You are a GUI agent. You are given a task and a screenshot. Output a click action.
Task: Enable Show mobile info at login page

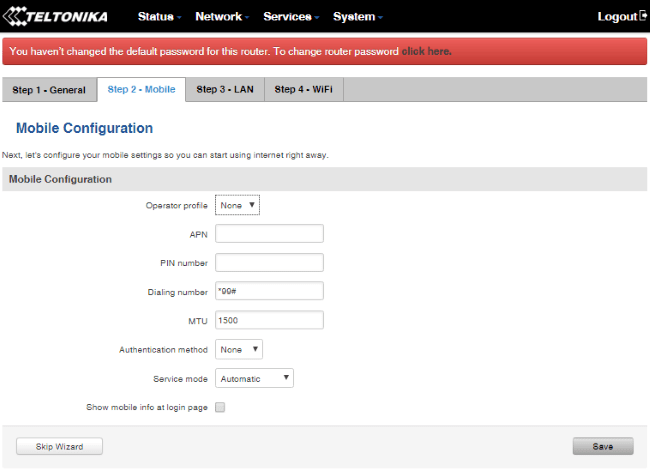click(220, 408)
